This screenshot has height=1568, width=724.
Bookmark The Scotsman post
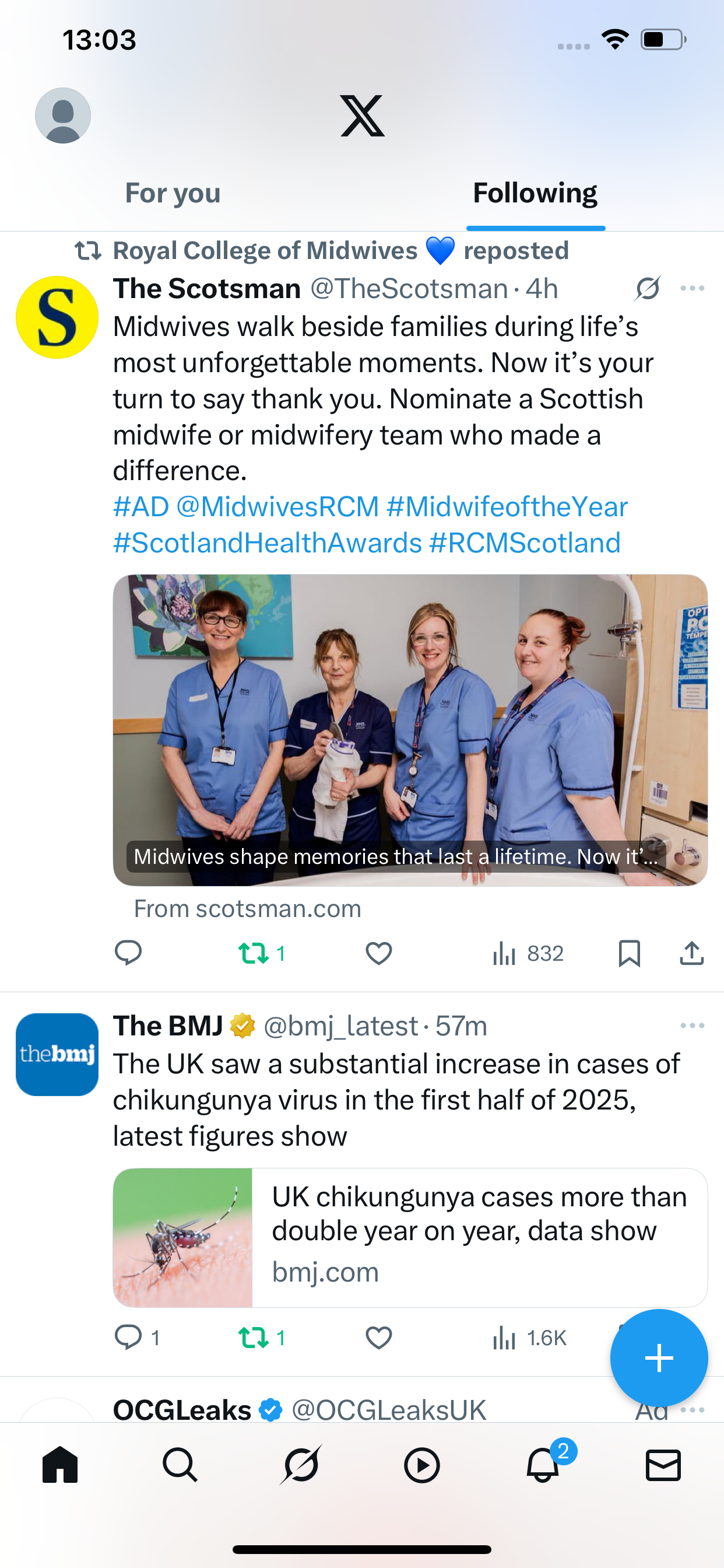(629, 953)
